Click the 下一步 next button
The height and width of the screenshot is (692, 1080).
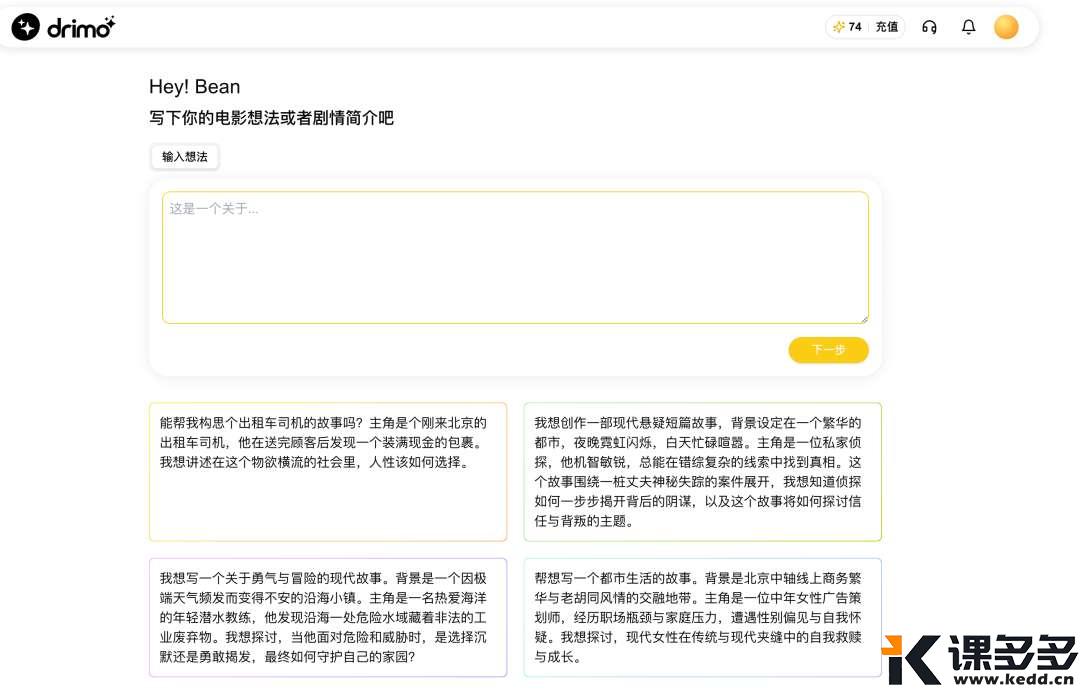[x=829, y=350]
